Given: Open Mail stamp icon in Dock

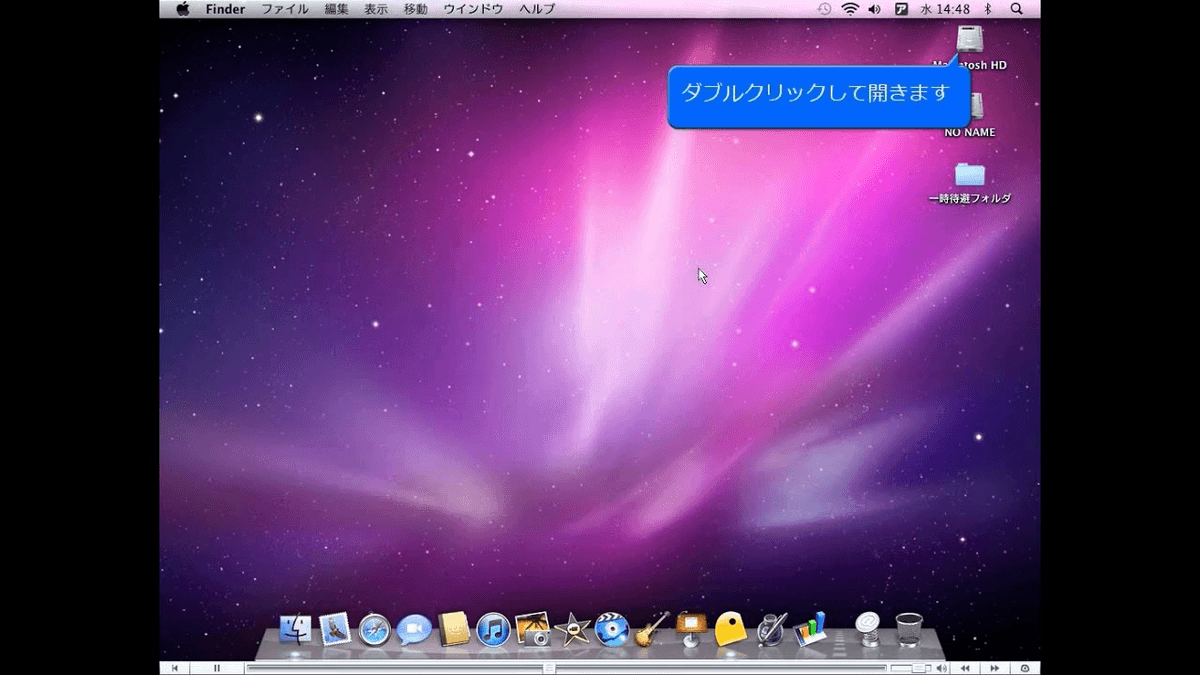Looking at the screenshot, I should tap(334, 629).
